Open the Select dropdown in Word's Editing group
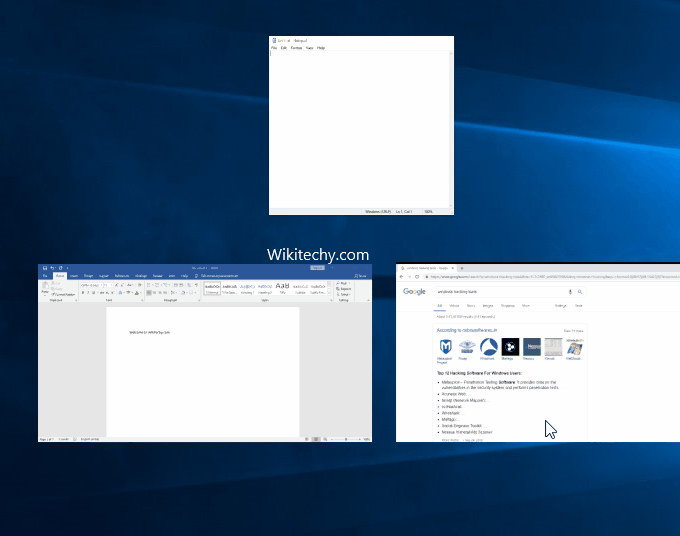The width and height of the screenshot is (680, 536). click(x=343, y=294)
